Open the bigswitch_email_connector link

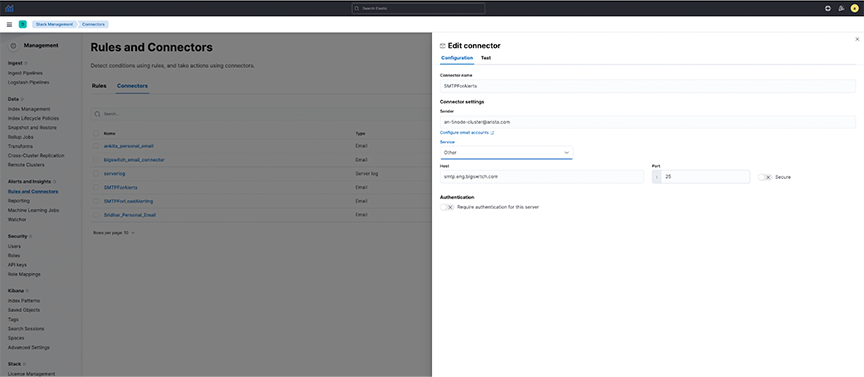pos(134,160)
